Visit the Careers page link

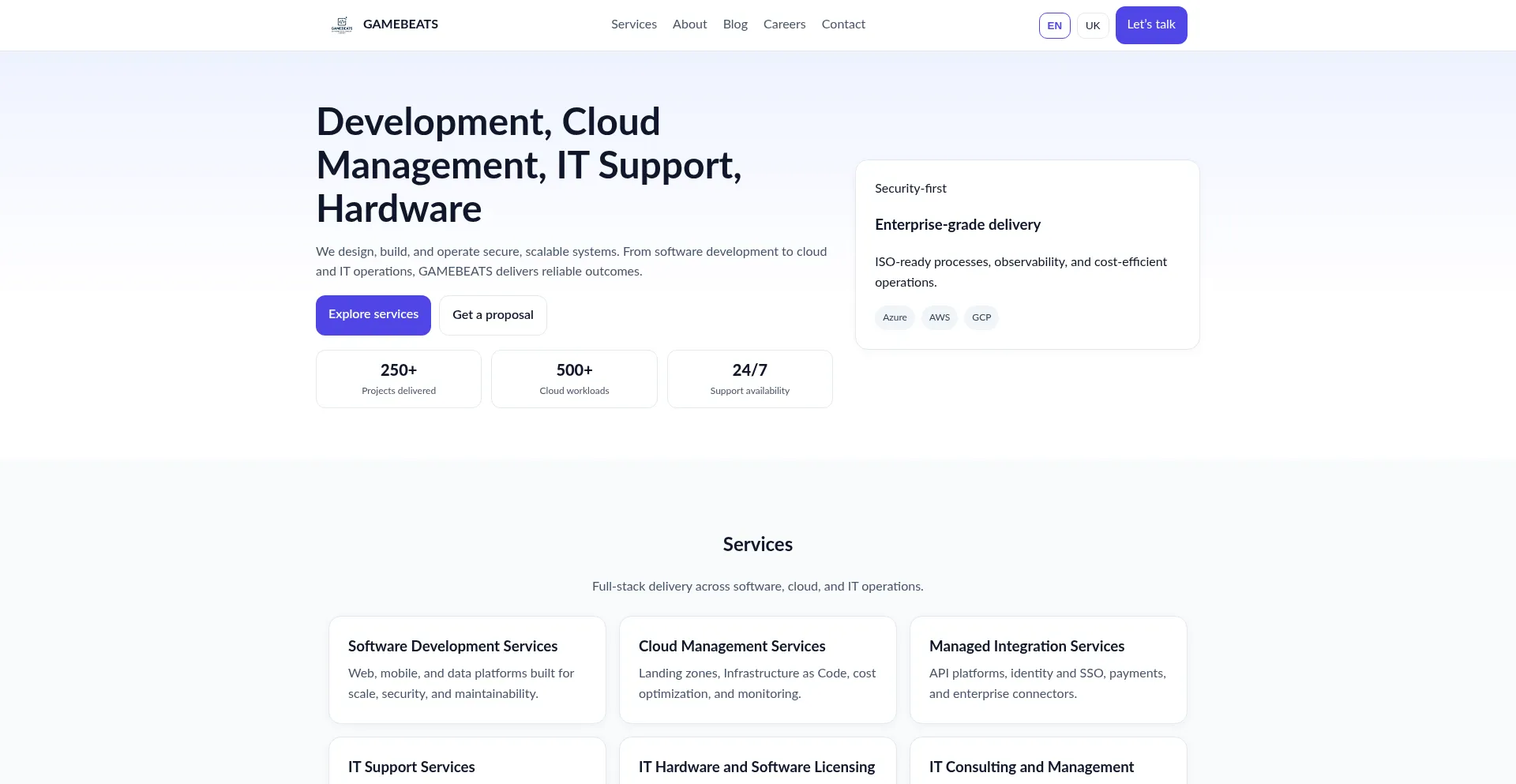(784, 24)
